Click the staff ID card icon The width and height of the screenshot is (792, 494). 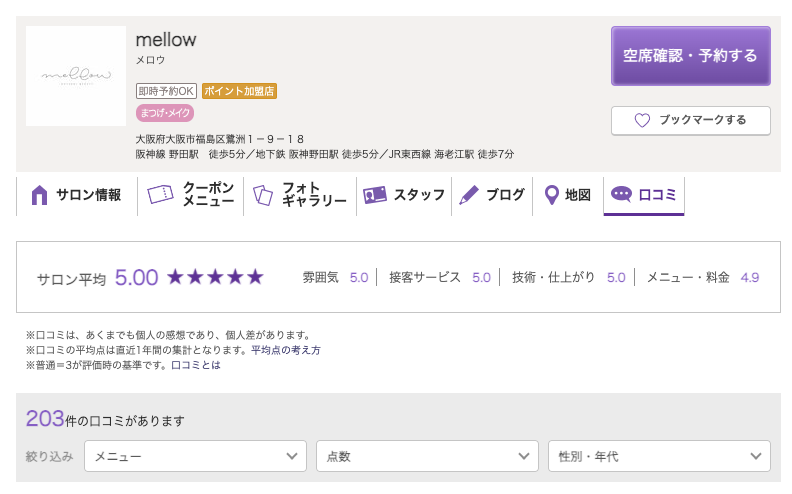pos(375,195)
